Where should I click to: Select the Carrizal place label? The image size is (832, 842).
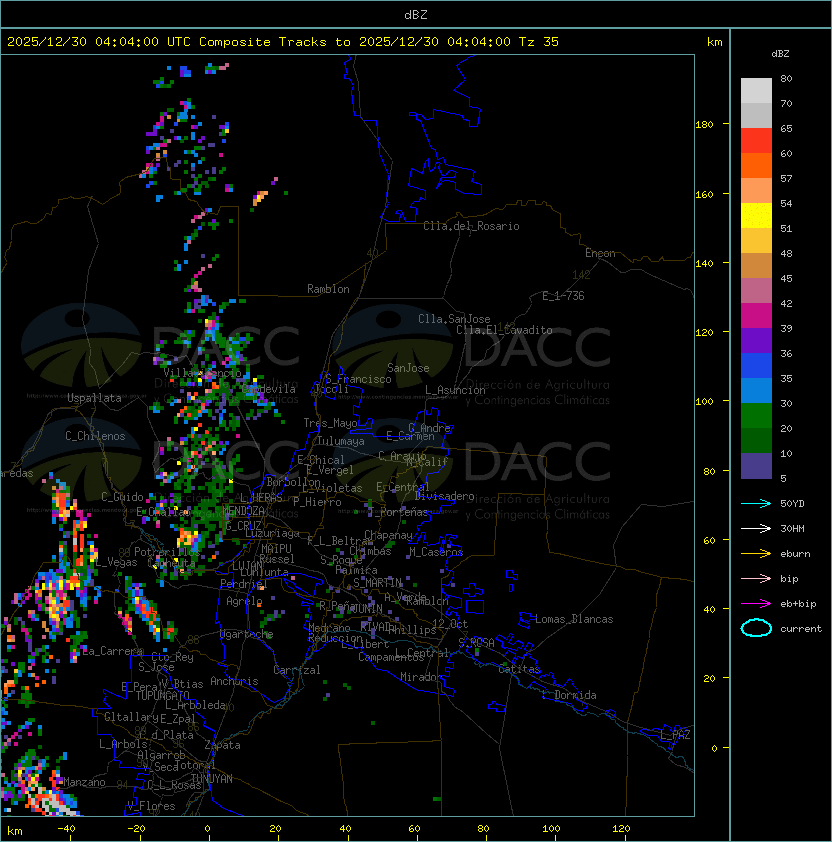[296, 670]
